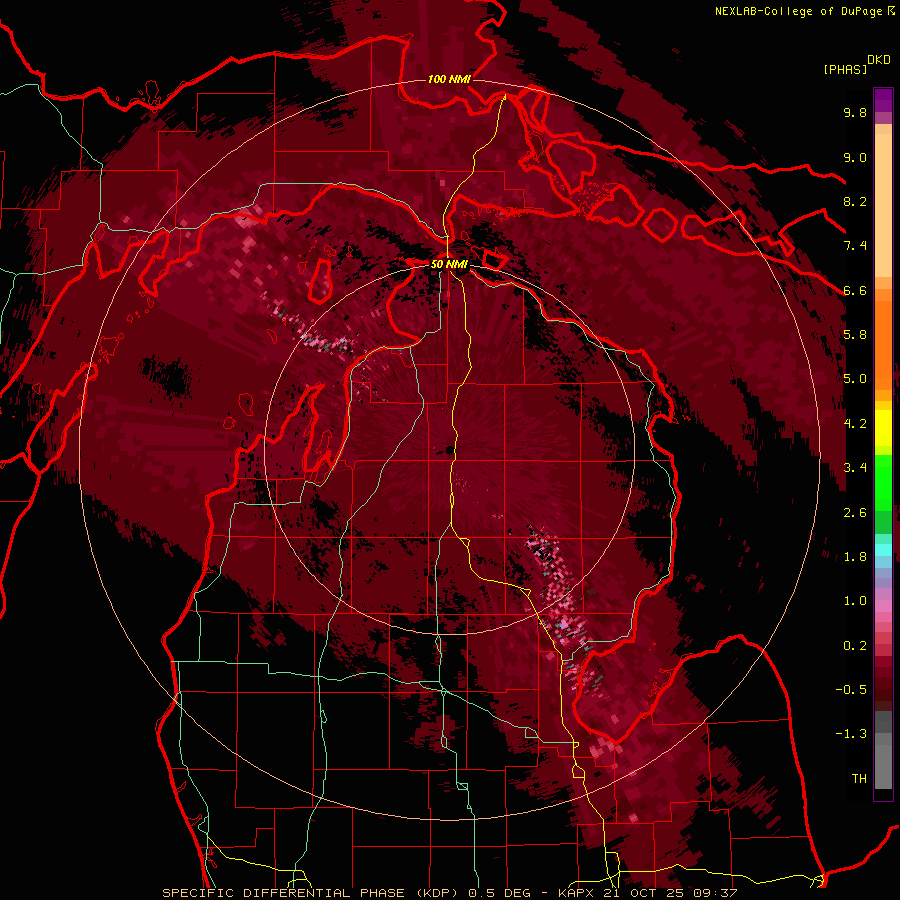900x900 pixels.
Task: Select the 8.2 color scale value
Action: 855,201
